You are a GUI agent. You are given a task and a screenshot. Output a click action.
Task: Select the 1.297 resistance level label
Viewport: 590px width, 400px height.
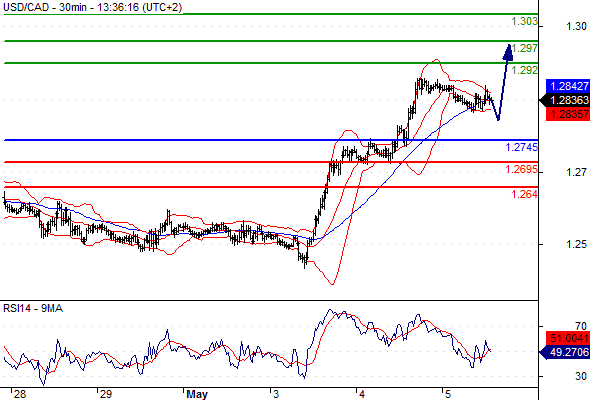point(525,48)
